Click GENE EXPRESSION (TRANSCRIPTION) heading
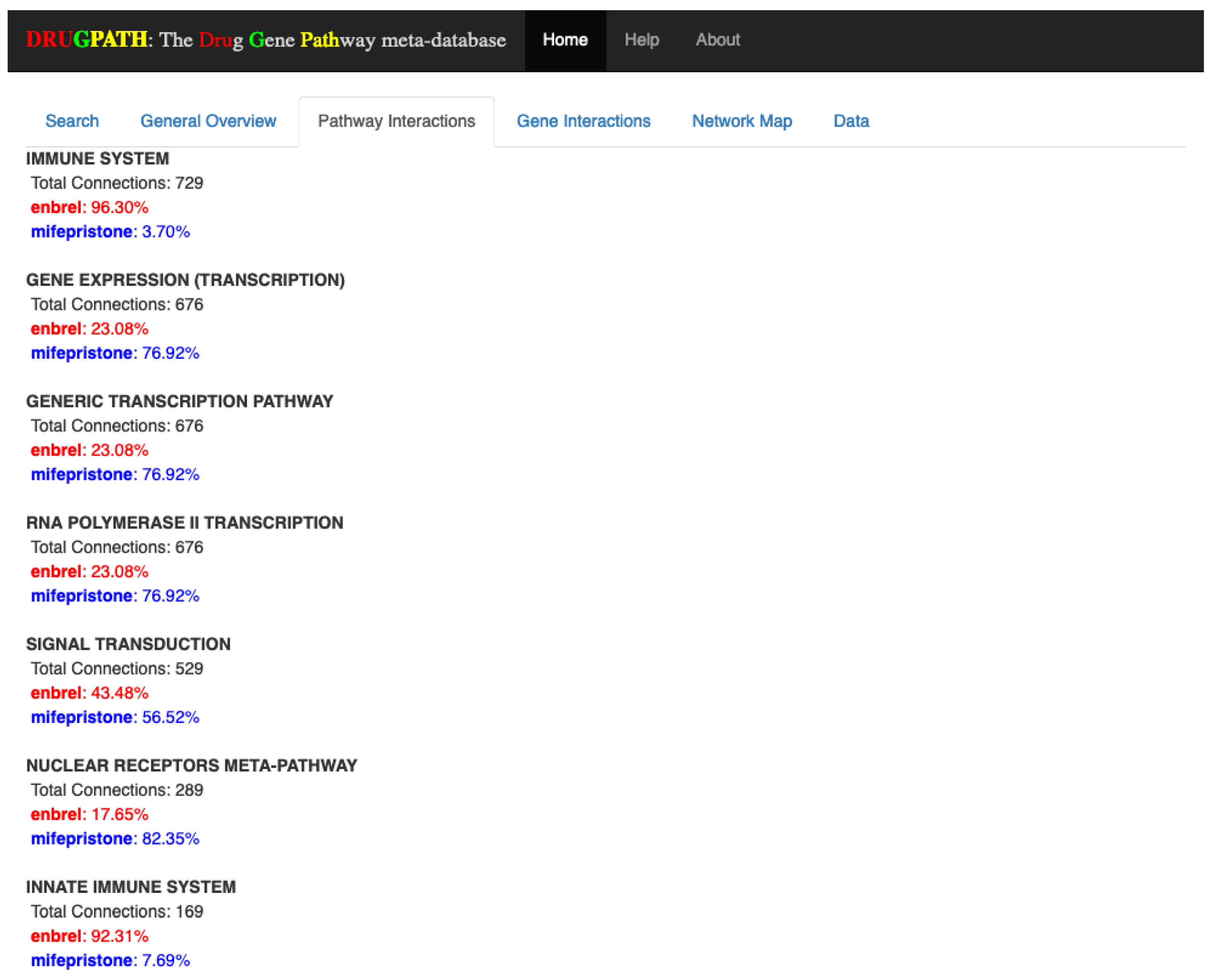Viewport: 1213px width, 980px height. click(185, 280)
